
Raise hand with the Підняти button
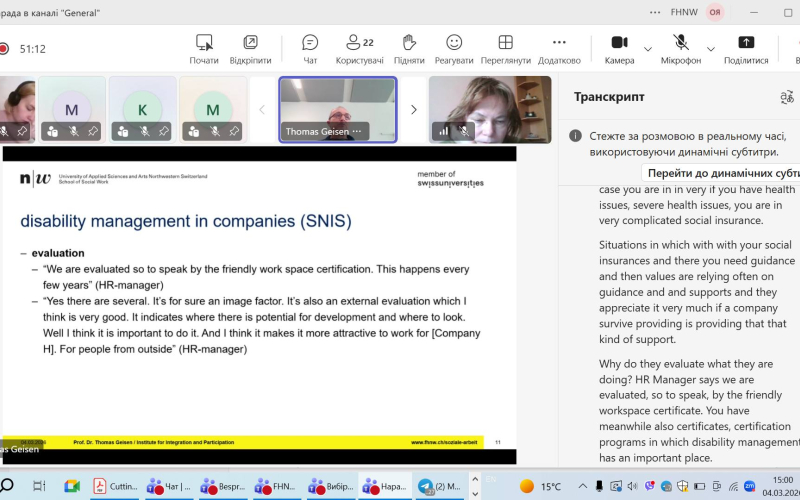[408, 48]
